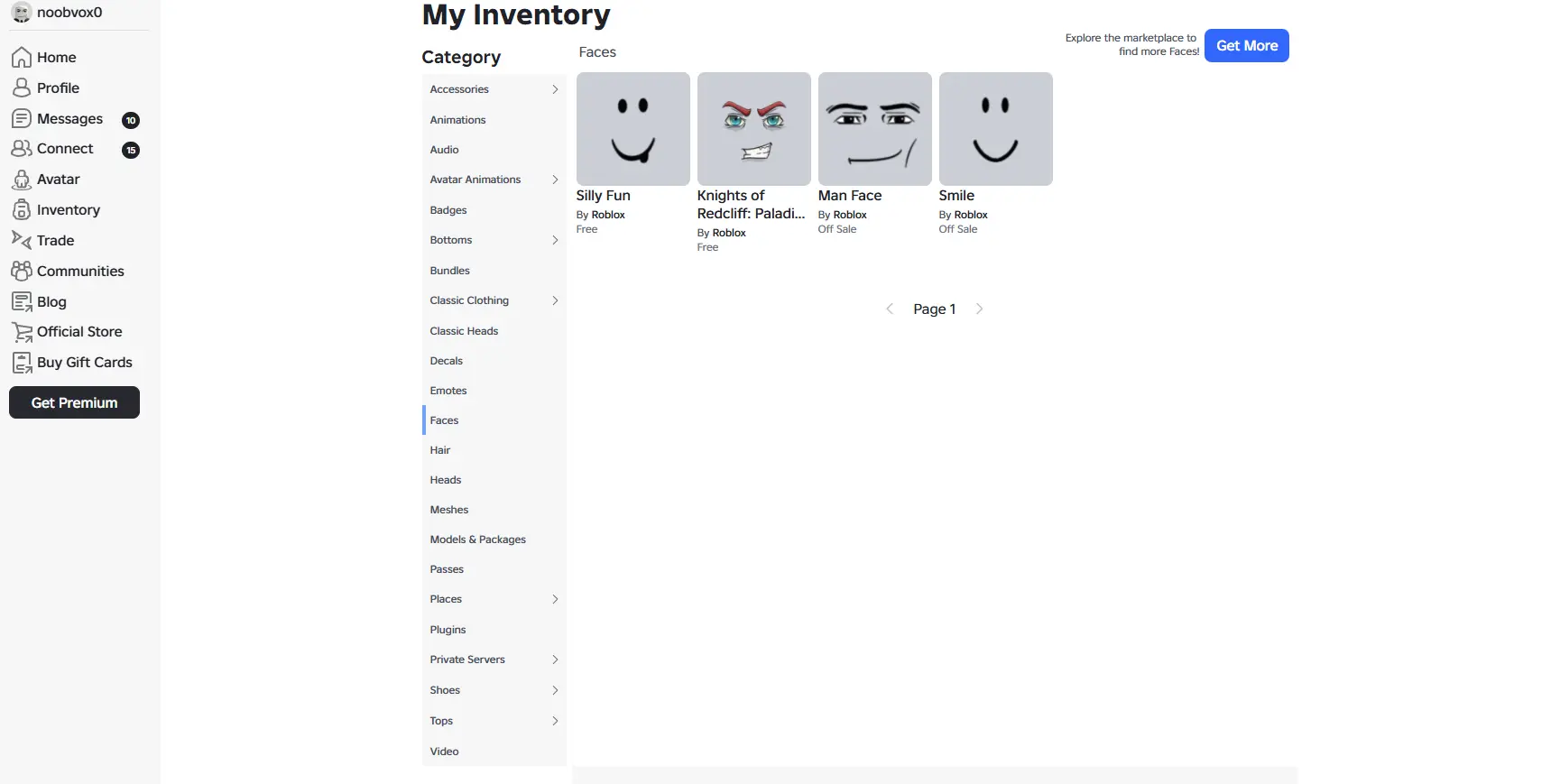Image resolution: width=1560 pixels, height=784 pixels.
Task: Click the Official Store cart icon
Action: click(22, 332)
